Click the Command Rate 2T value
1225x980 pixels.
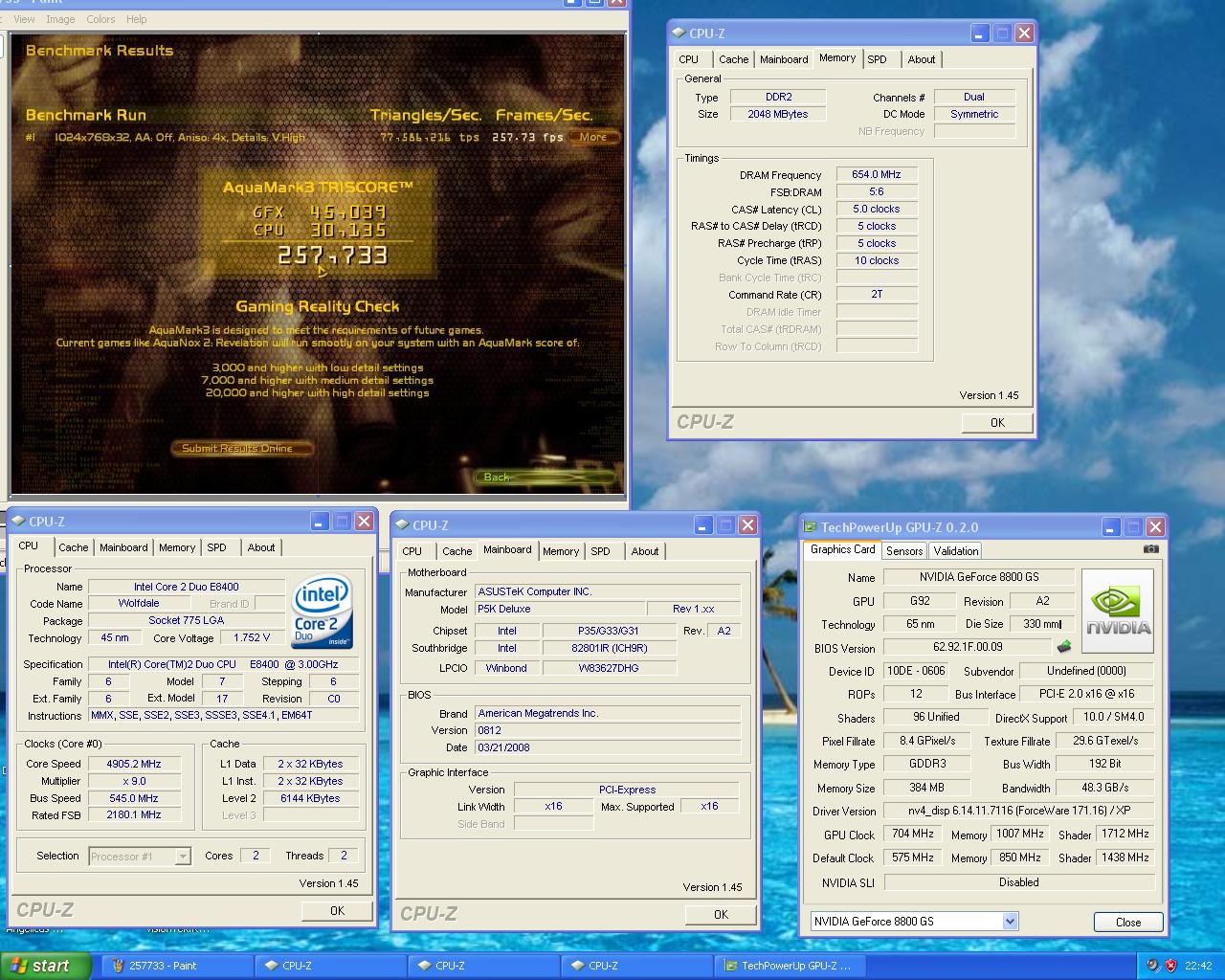[877, 294]
